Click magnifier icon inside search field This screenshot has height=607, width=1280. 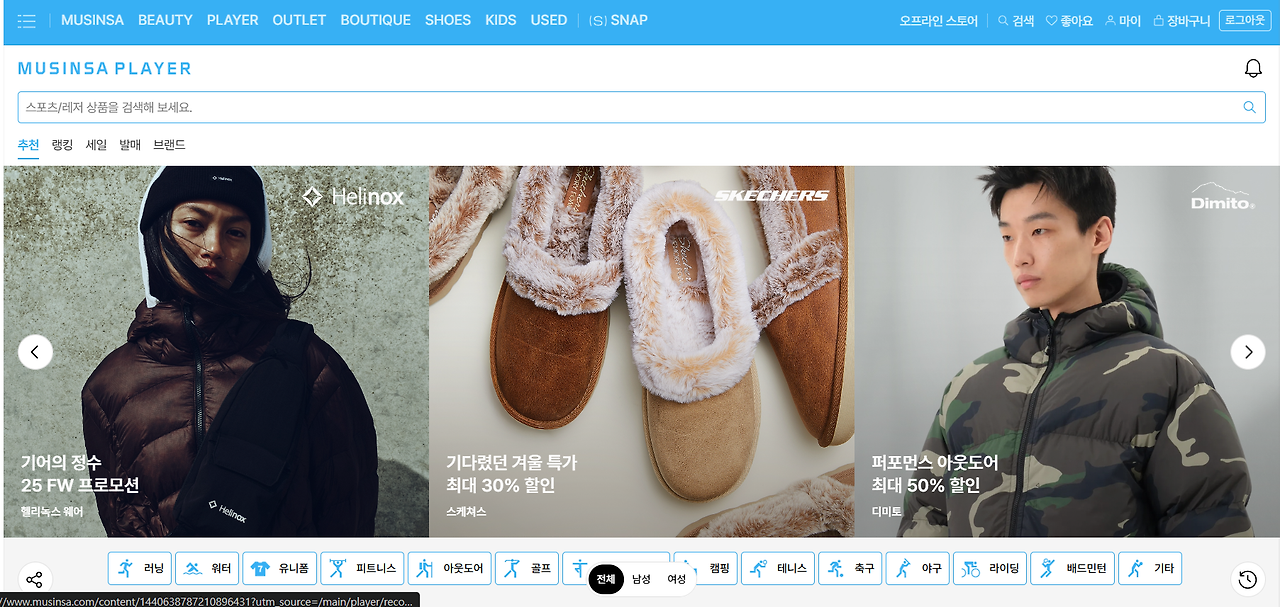(1249, 107)
